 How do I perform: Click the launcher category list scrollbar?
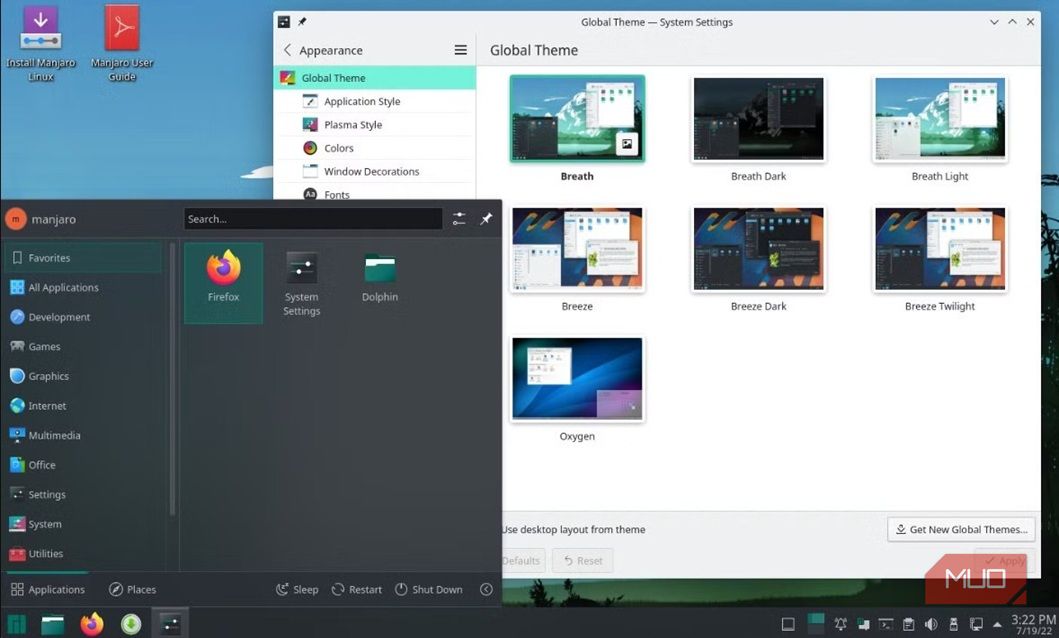[x=172, y=379]
